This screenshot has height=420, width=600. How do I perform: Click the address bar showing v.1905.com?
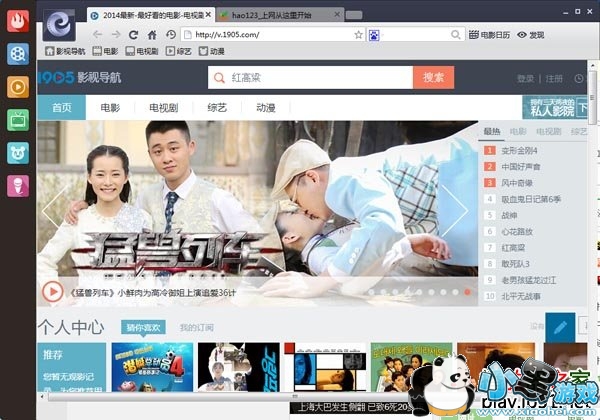pyautogui.click(x=273, y=35)
